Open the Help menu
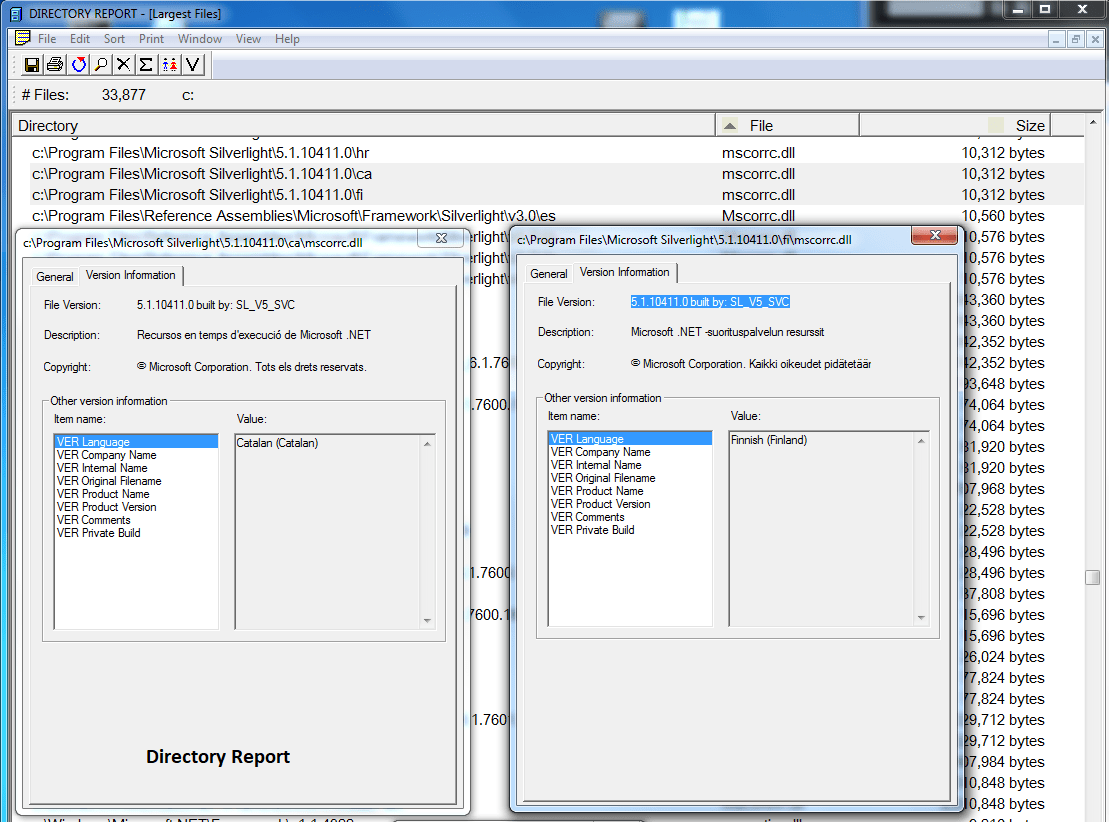1109x822 pixels. [287, 39]
